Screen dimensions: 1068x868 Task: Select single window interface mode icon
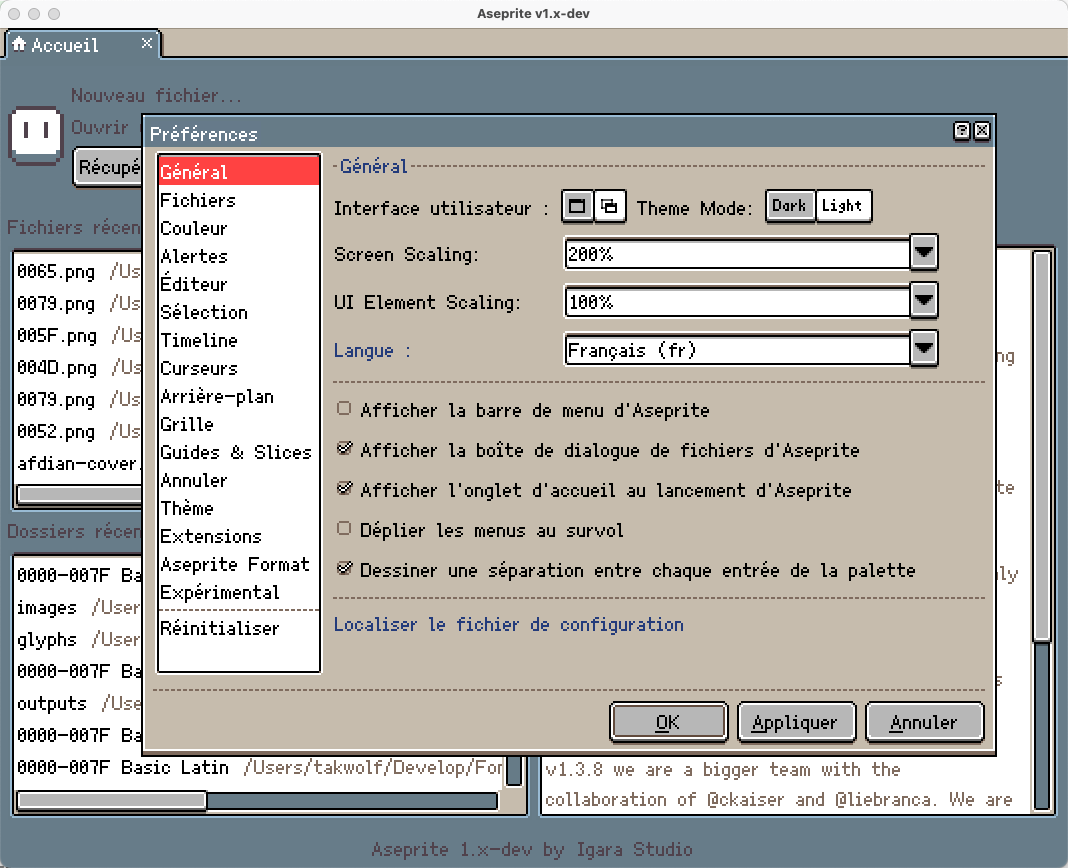577,206
